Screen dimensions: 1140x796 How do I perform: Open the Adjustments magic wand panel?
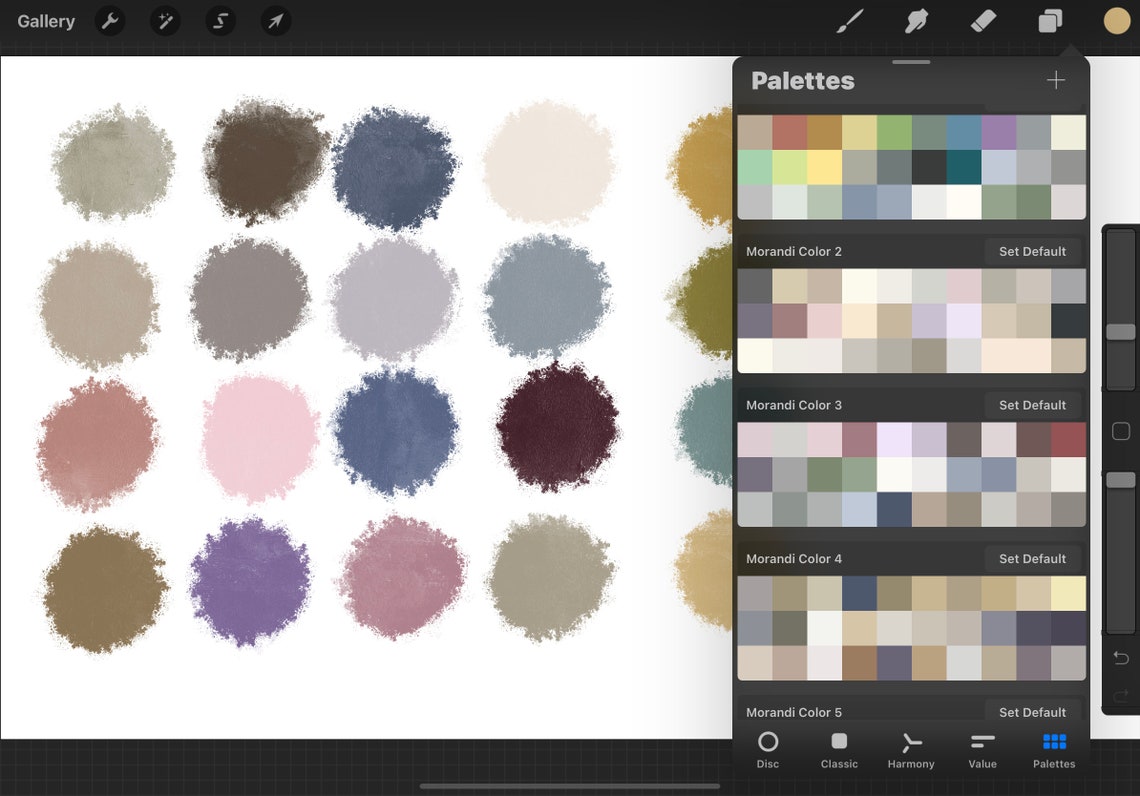click(165, 20)
